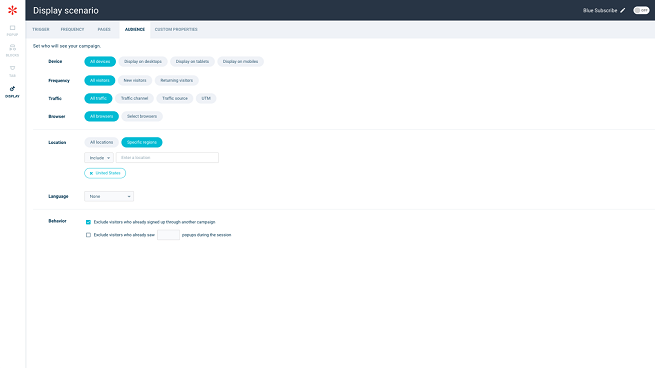Open the Popup section in sidebar

(13, 30)
